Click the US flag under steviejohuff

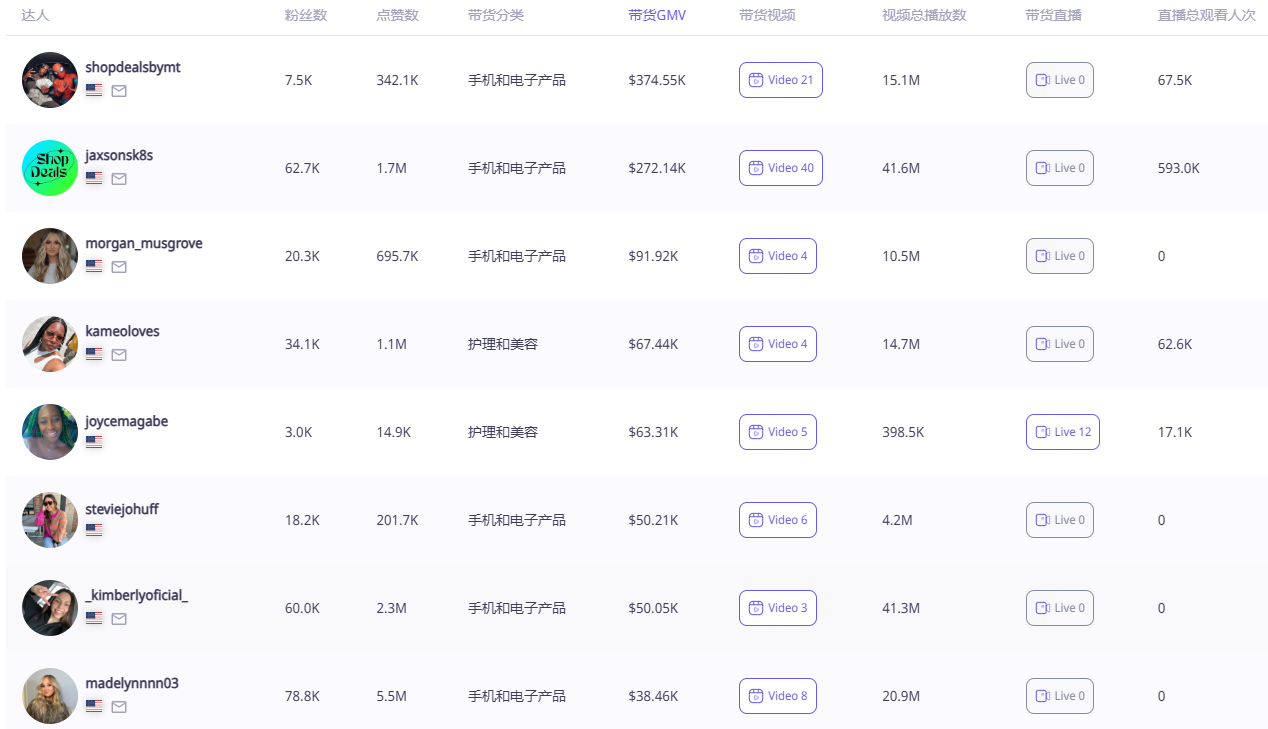click(94, 530)
